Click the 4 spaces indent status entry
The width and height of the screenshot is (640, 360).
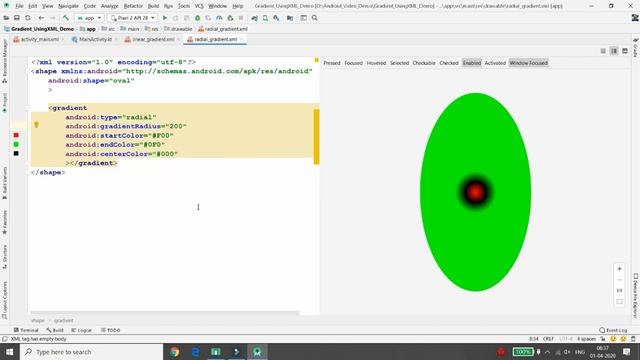coord(586,339)
